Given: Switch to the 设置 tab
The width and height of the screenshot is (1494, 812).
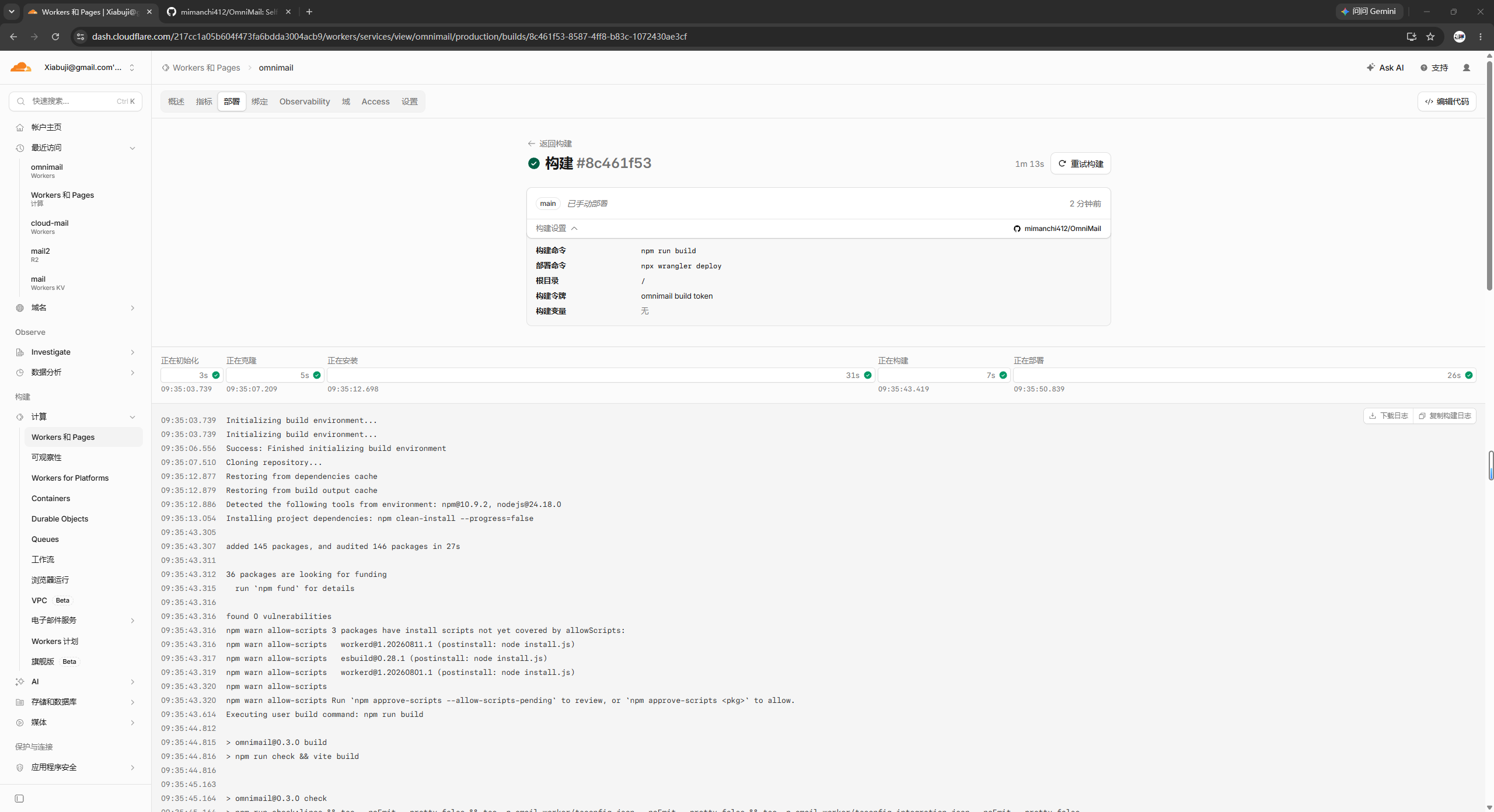Looking at the screenshot, I should point(410,101).
